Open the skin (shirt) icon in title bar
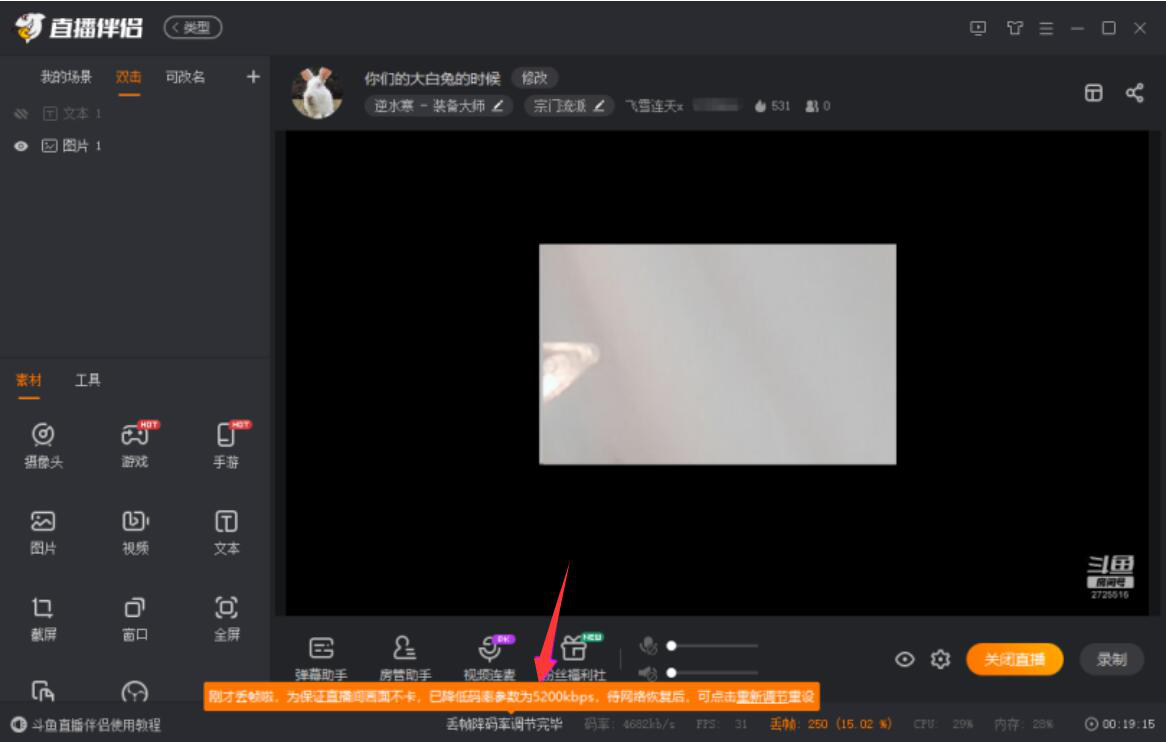This screenshot has width=1166, height=742. [x=1014, y=28]
